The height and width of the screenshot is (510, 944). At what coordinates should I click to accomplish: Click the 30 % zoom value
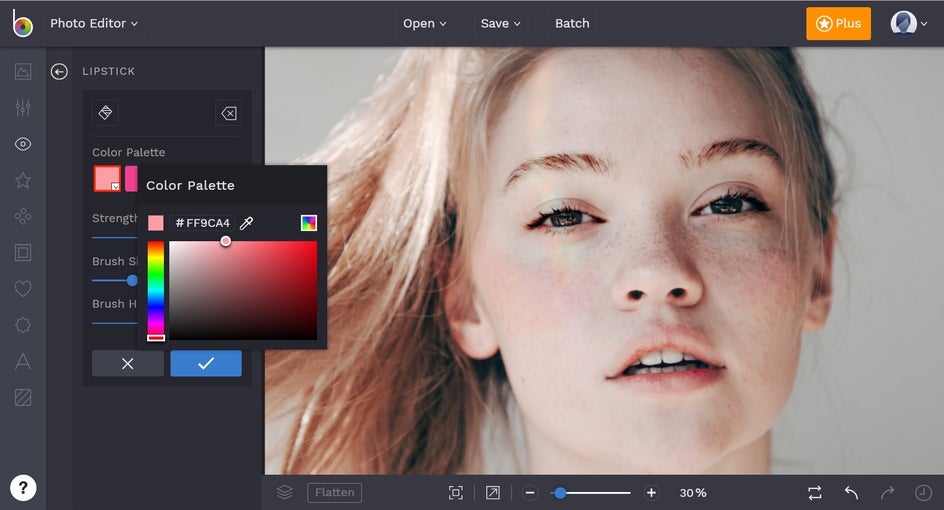[693, 493]
